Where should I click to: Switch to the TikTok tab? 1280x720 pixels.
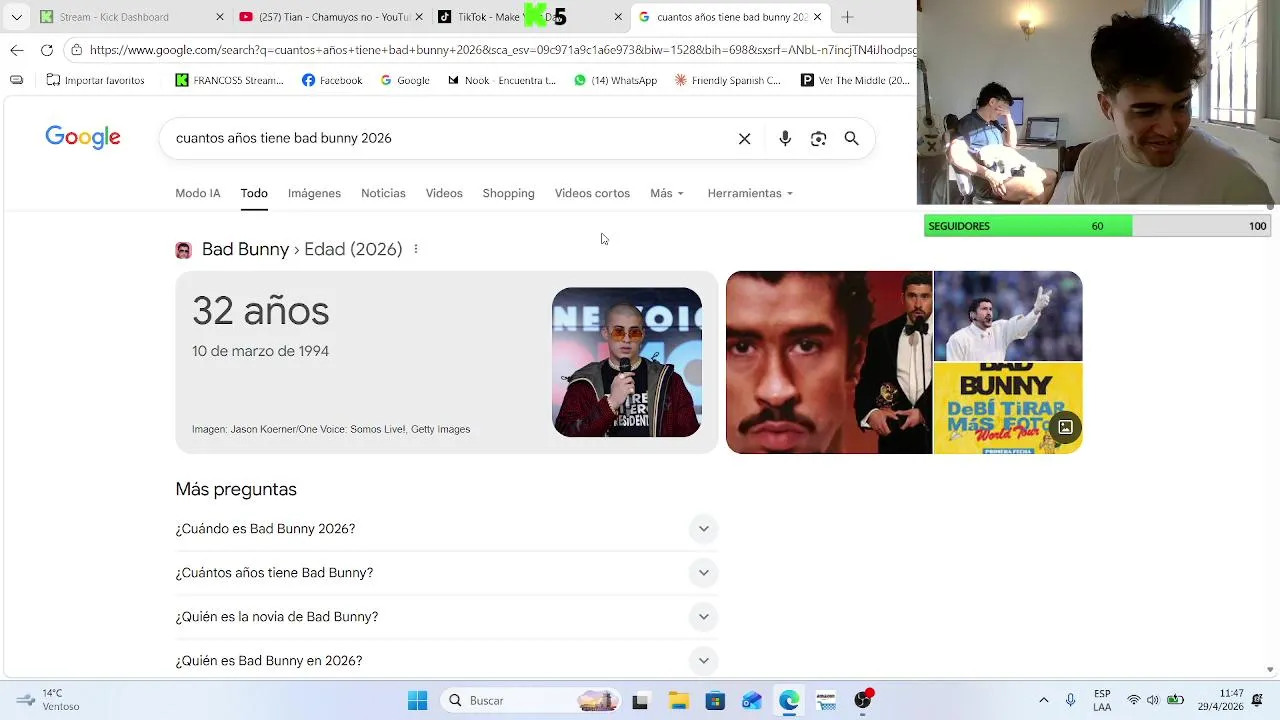(520, 17)
